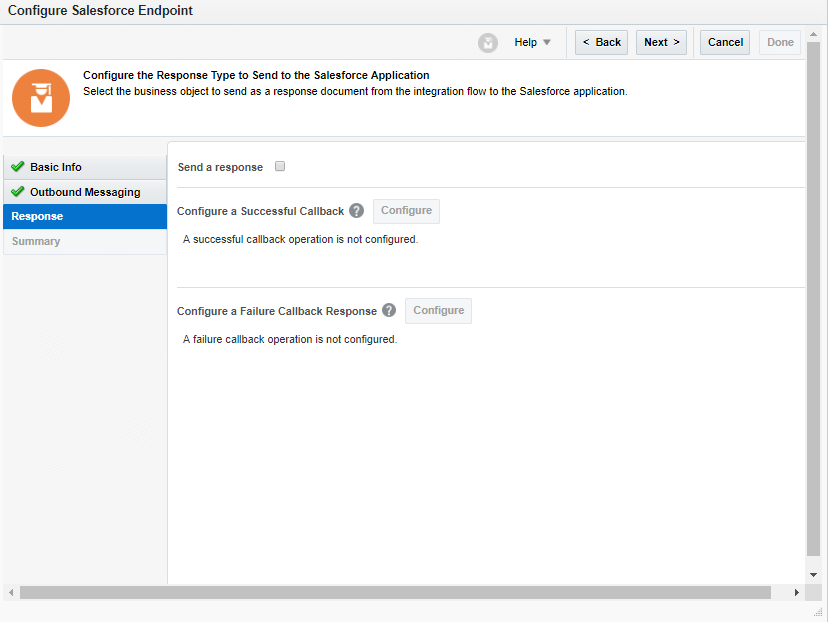Click 'A successful callback operation is not configured.' text
The image size is (828, 622).
[300, 239]
